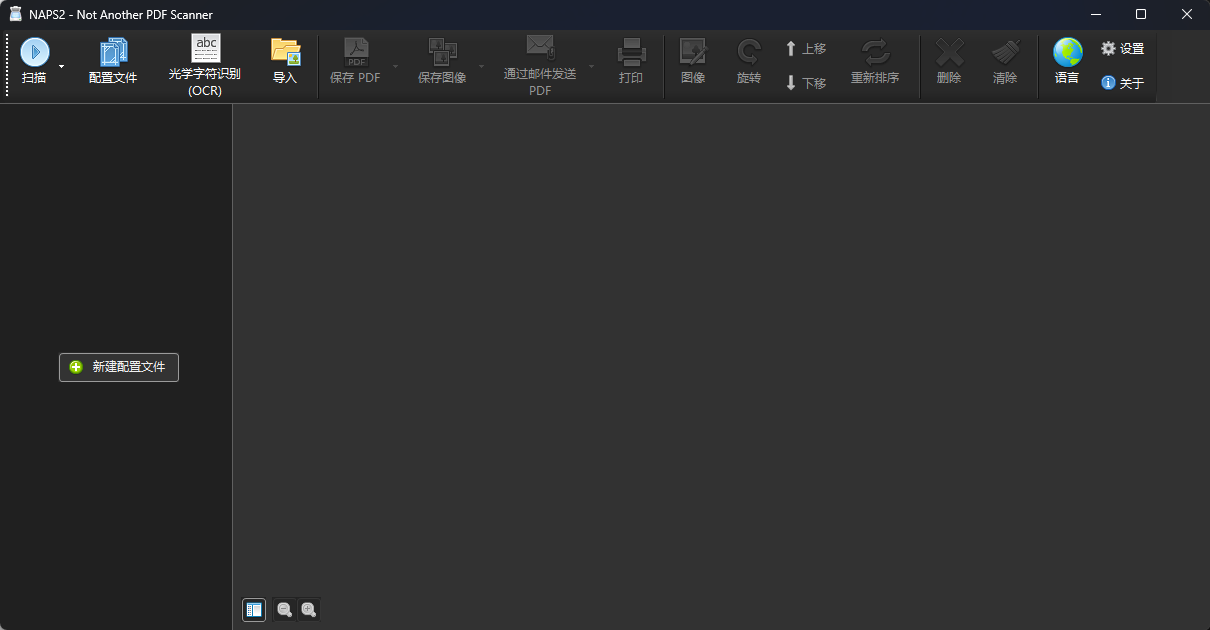The height and width of the screenshot is (630, 1210).
Task: Open the scan dropdown arrow next to 扫描
Action: click(61, 66)
